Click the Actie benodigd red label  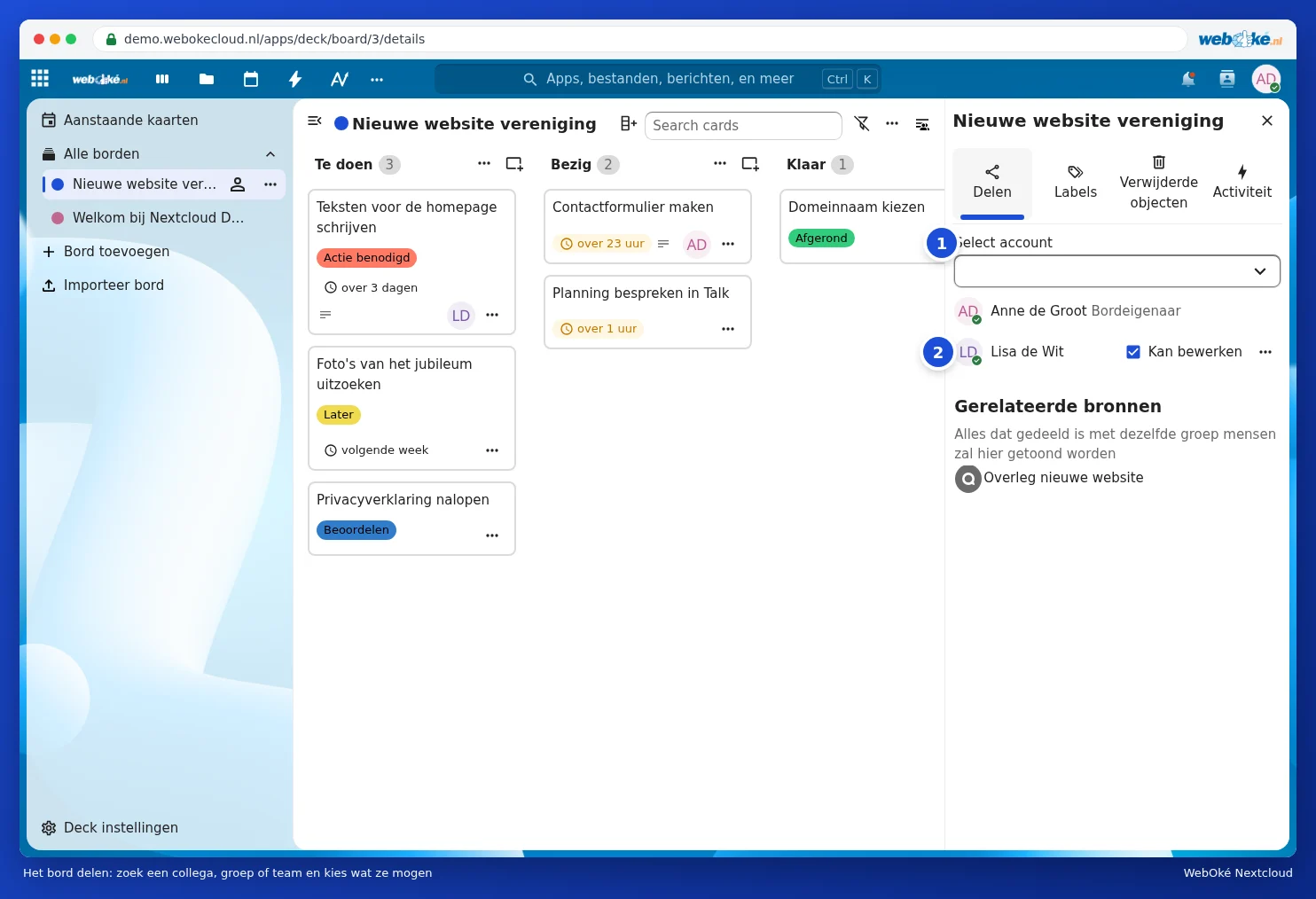click(x=366, y=258)
